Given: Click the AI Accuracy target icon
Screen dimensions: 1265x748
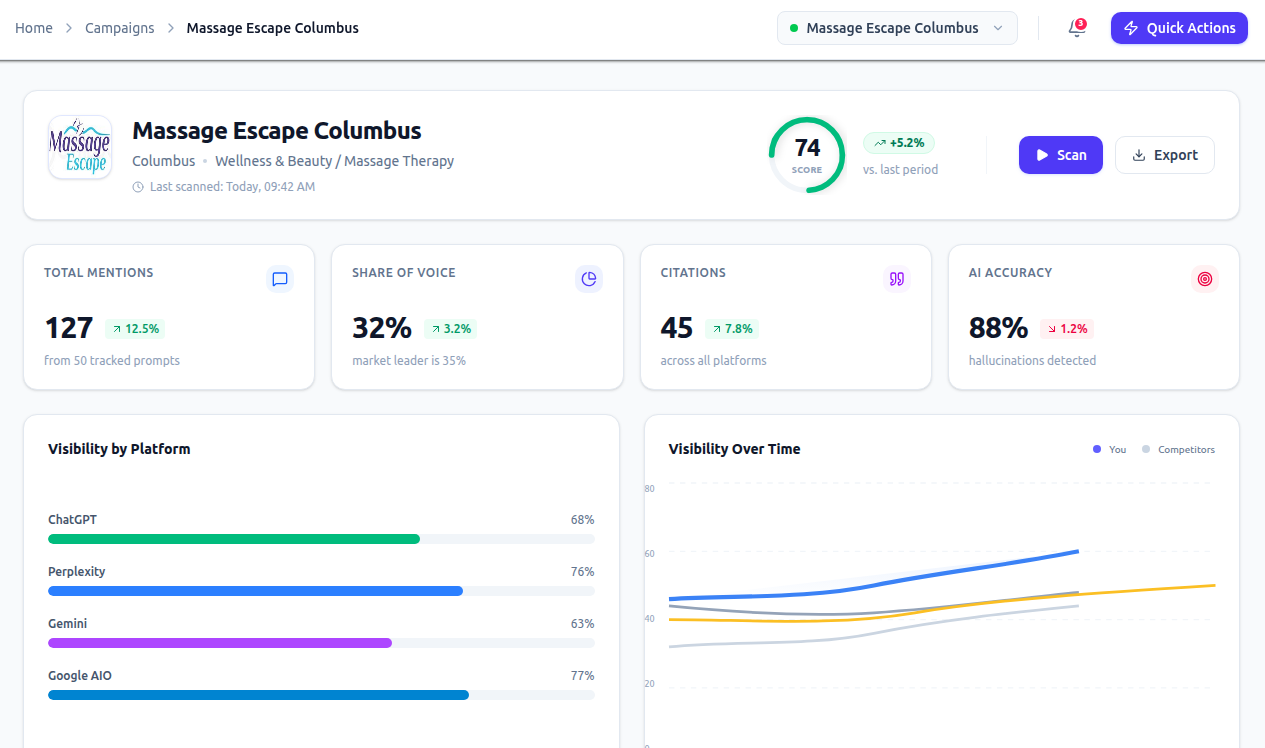Looking at the screenshot, I should coord(1205,279).
